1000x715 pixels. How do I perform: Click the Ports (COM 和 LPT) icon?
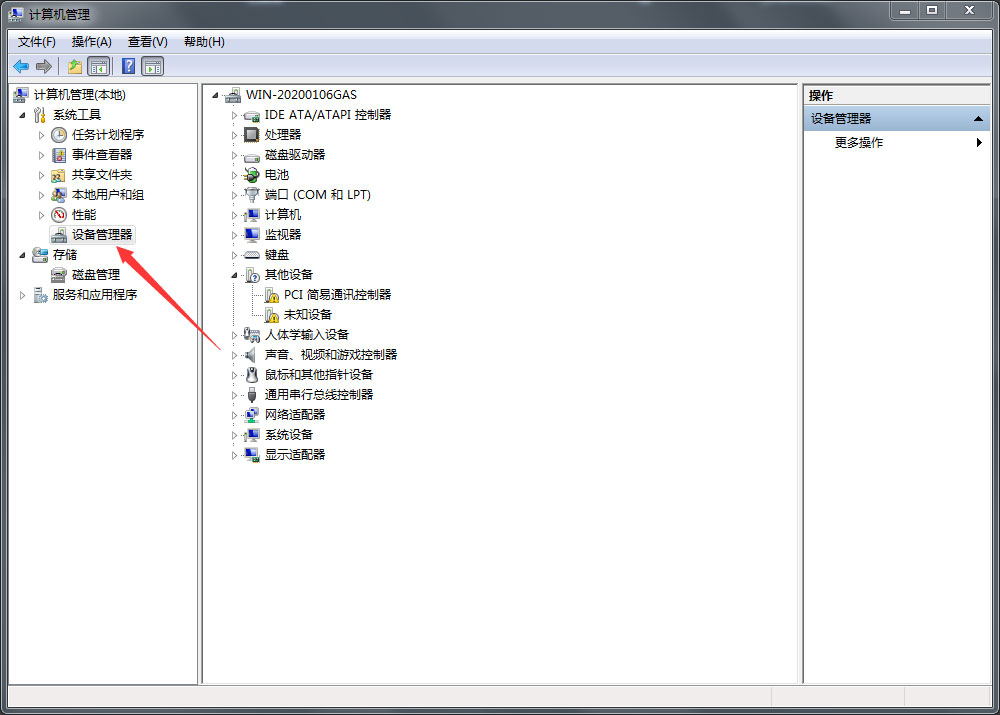252,195
